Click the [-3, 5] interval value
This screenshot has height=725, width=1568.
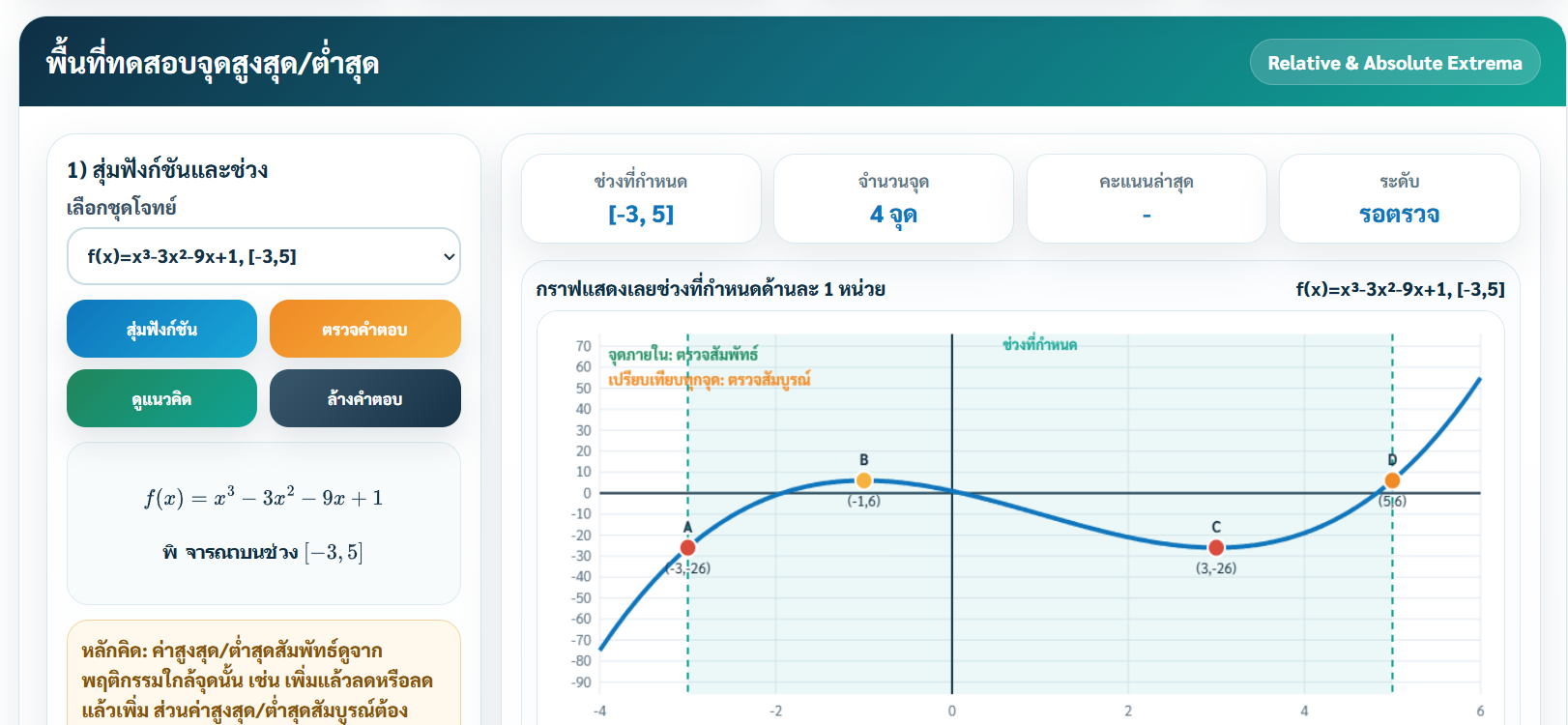(641, 215)
